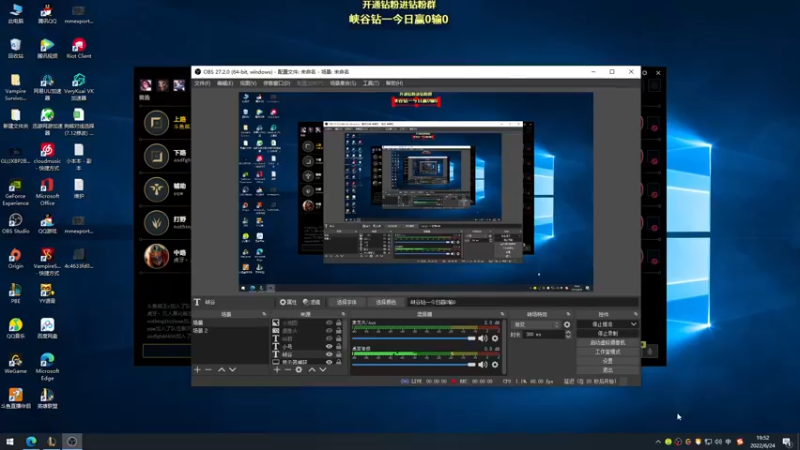Image resolution: width=800 pixels, height=450 pixels.
Task: Select the 上路 role icon in League client
Action: tap(156, 123)
